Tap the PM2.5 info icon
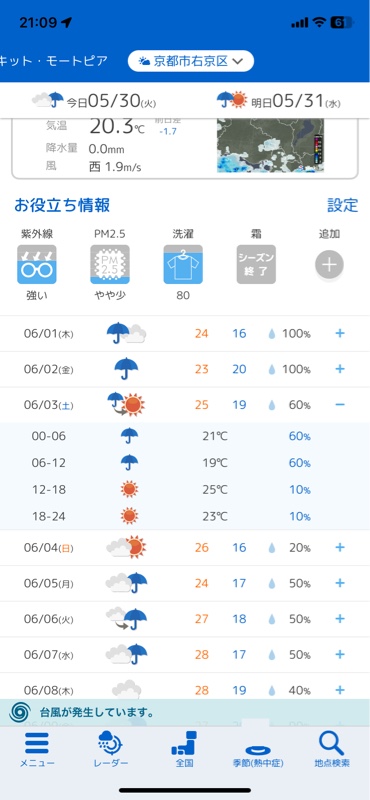 pyautogui.click(x=110, y=264)
